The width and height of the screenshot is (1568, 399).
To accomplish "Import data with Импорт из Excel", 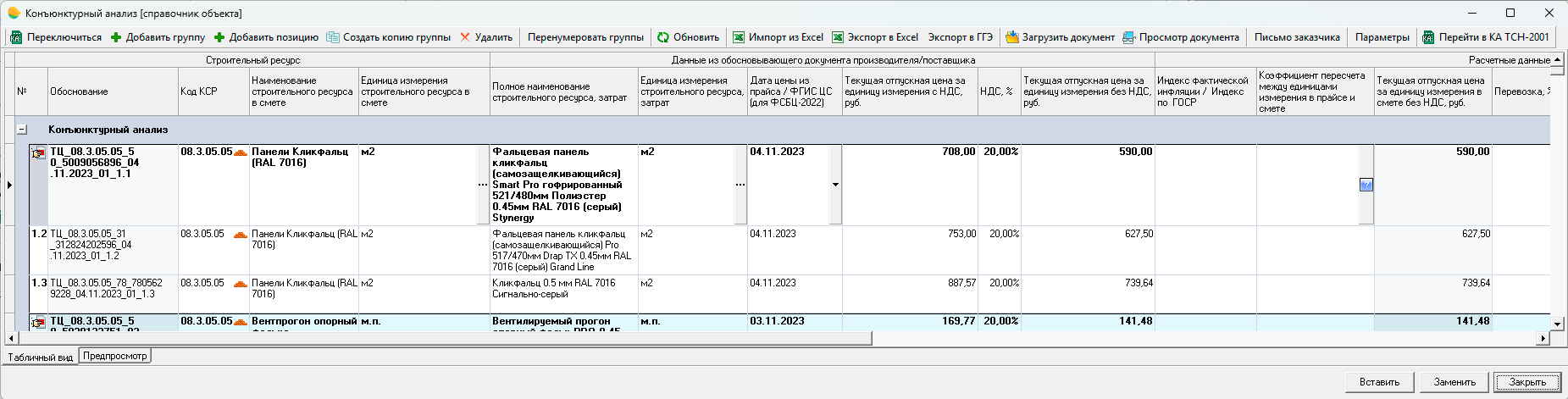I will [x=778, y=37].
